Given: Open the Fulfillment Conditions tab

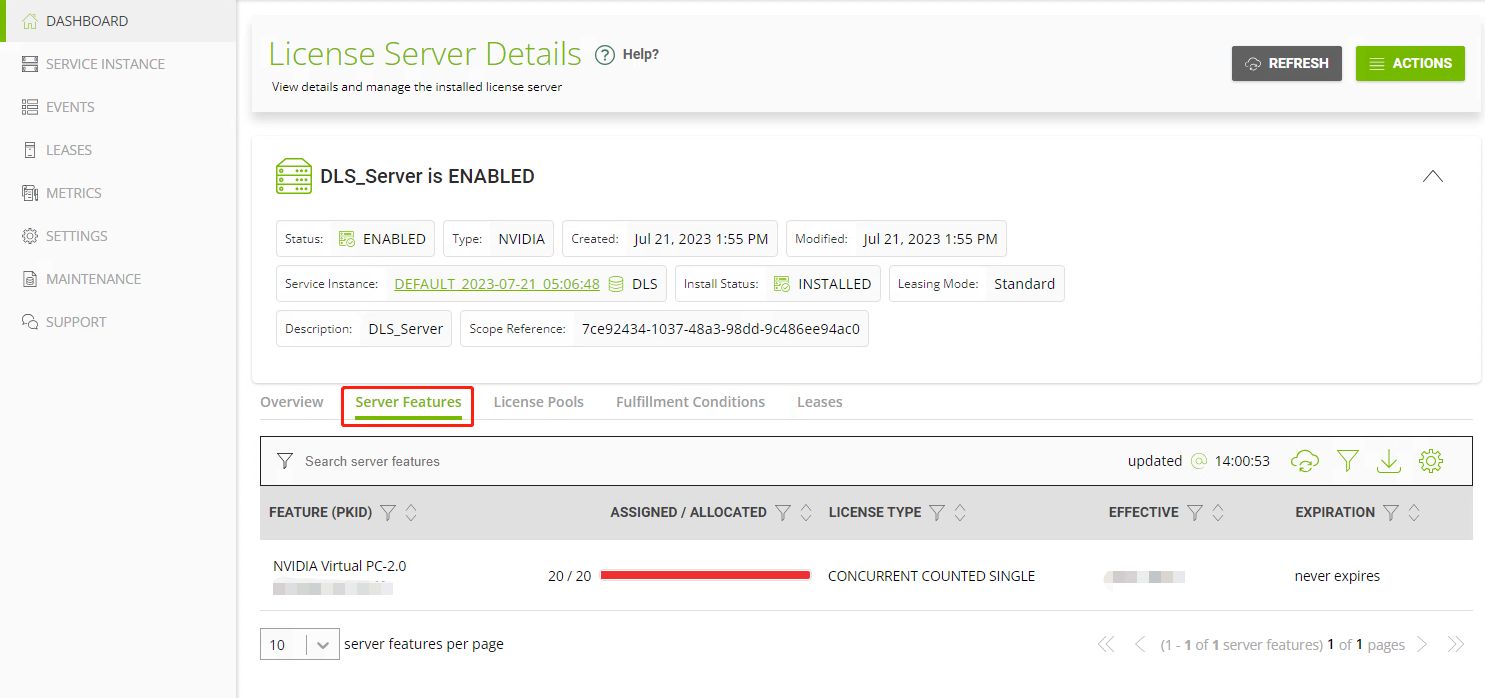Looking at the screenshot, I should pyautogui.click(x=690, y=402).
